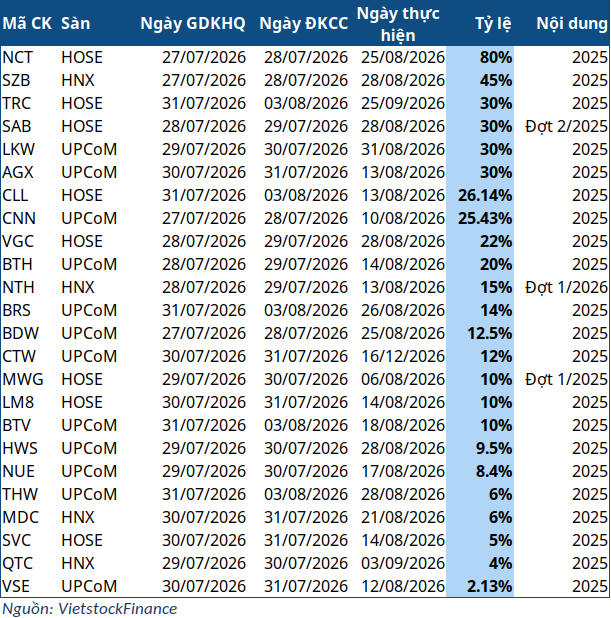
Task: Select the BRS ticker cell
Action: [17, 310]
